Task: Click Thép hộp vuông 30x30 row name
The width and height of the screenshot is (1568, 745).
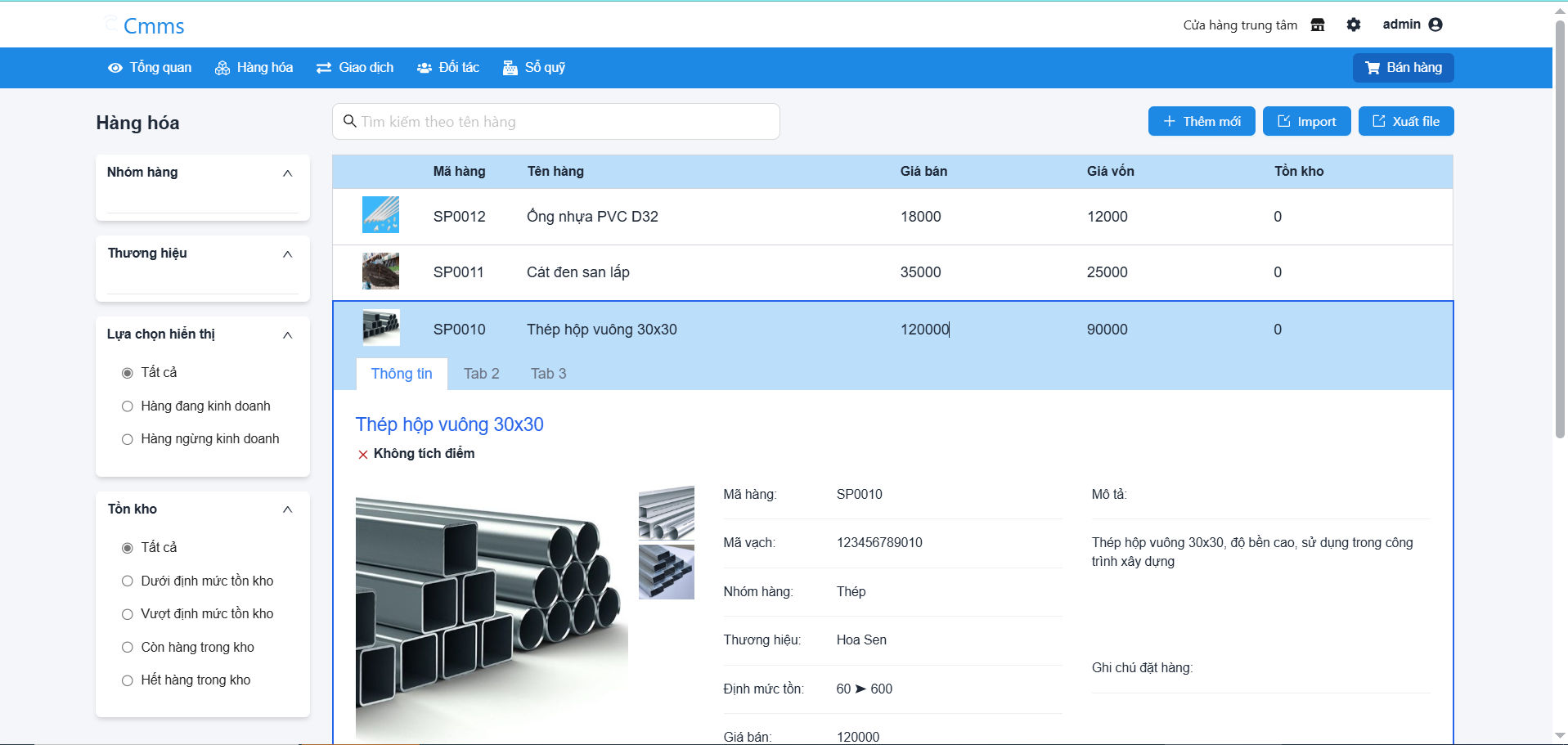Action: pos(601,330)
